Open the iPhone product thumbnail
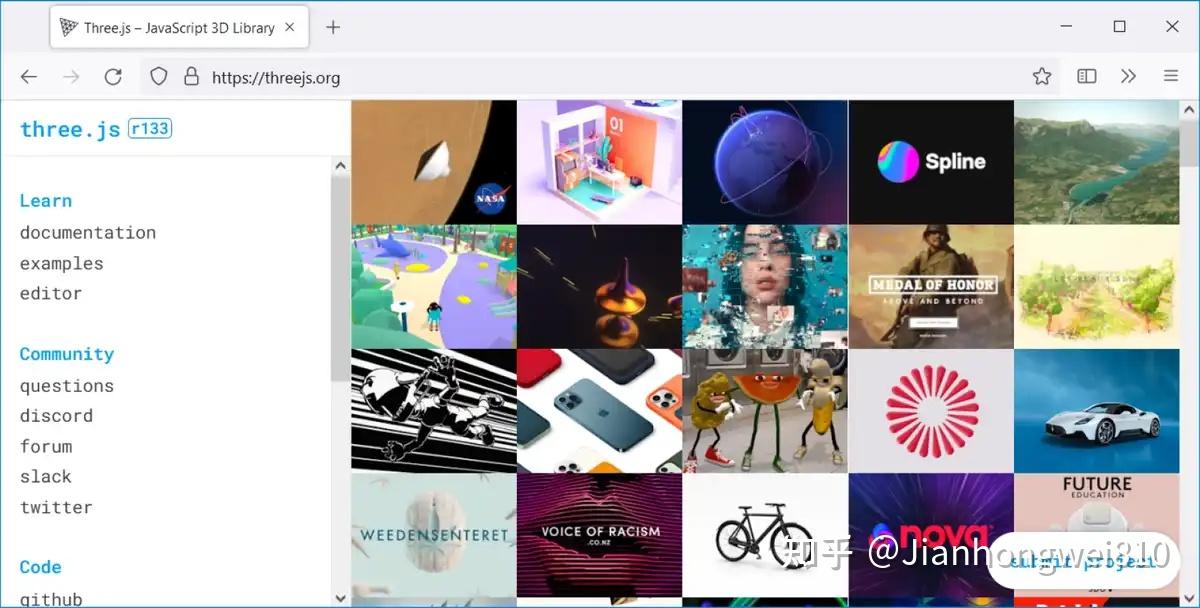The height and width of the screenshot is (608, 1200). (599, 411)
